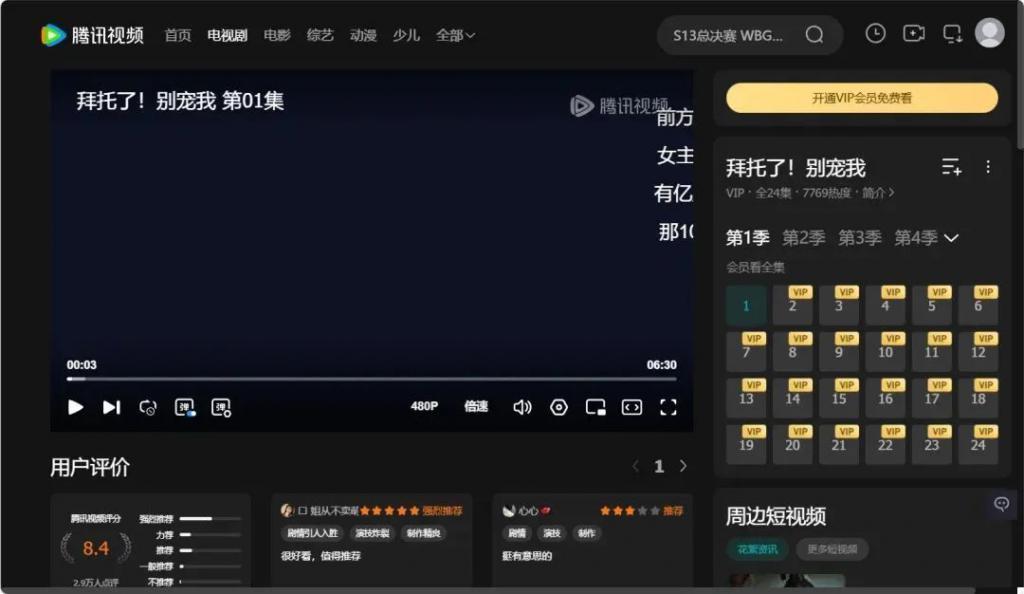Mute the video volume
The image size is (1024, 594).
click(x=522, y=407)
